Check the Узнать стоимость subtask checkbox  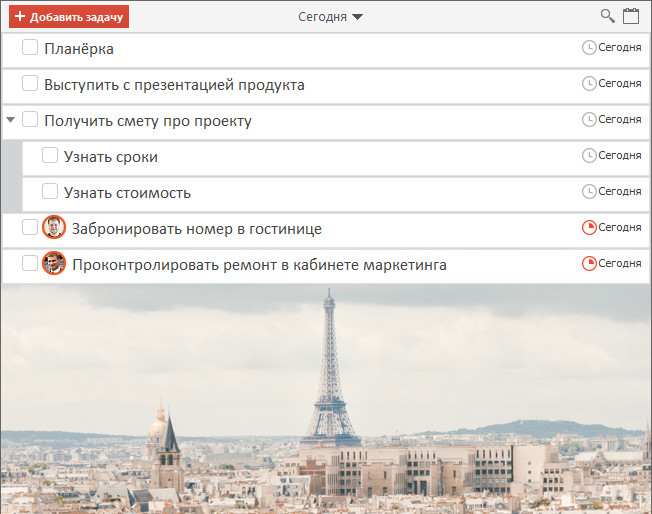coord(50,191)
